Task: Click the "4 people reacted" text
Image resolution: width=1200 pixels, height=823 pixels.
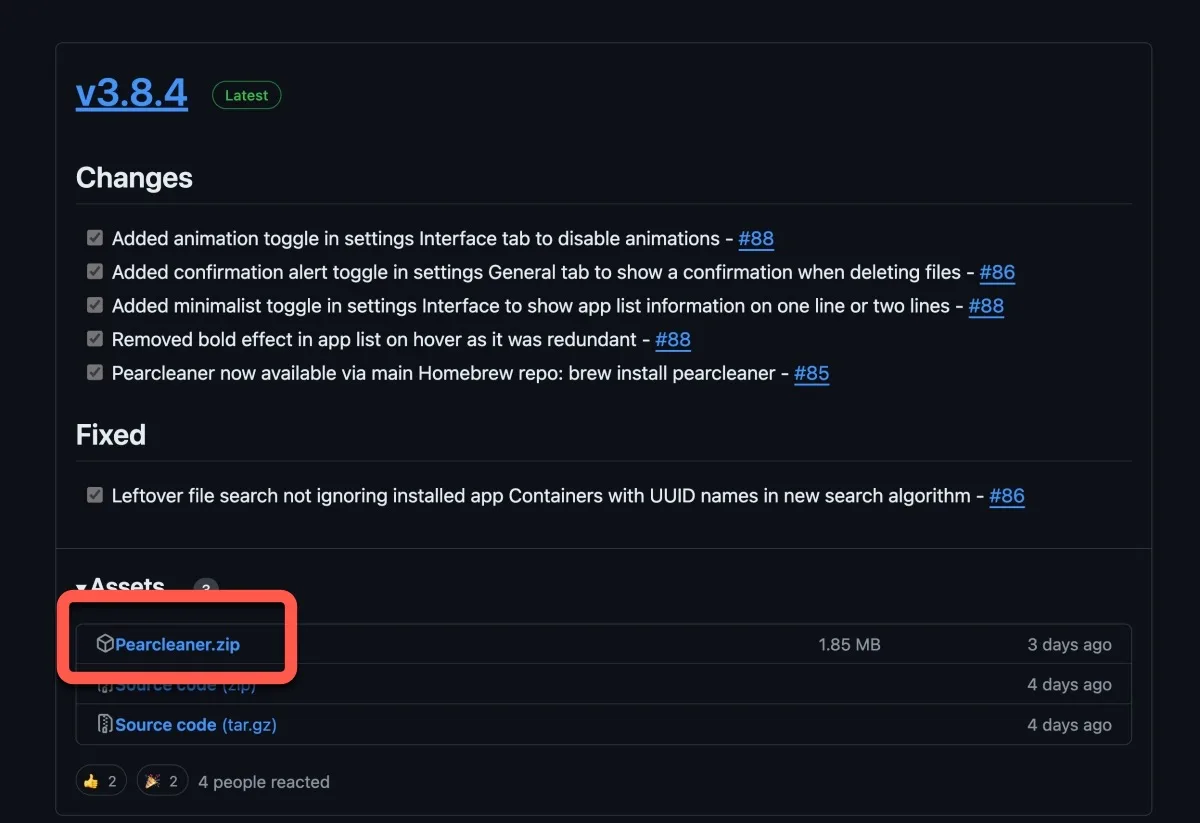Action: (x=264, y=782)
